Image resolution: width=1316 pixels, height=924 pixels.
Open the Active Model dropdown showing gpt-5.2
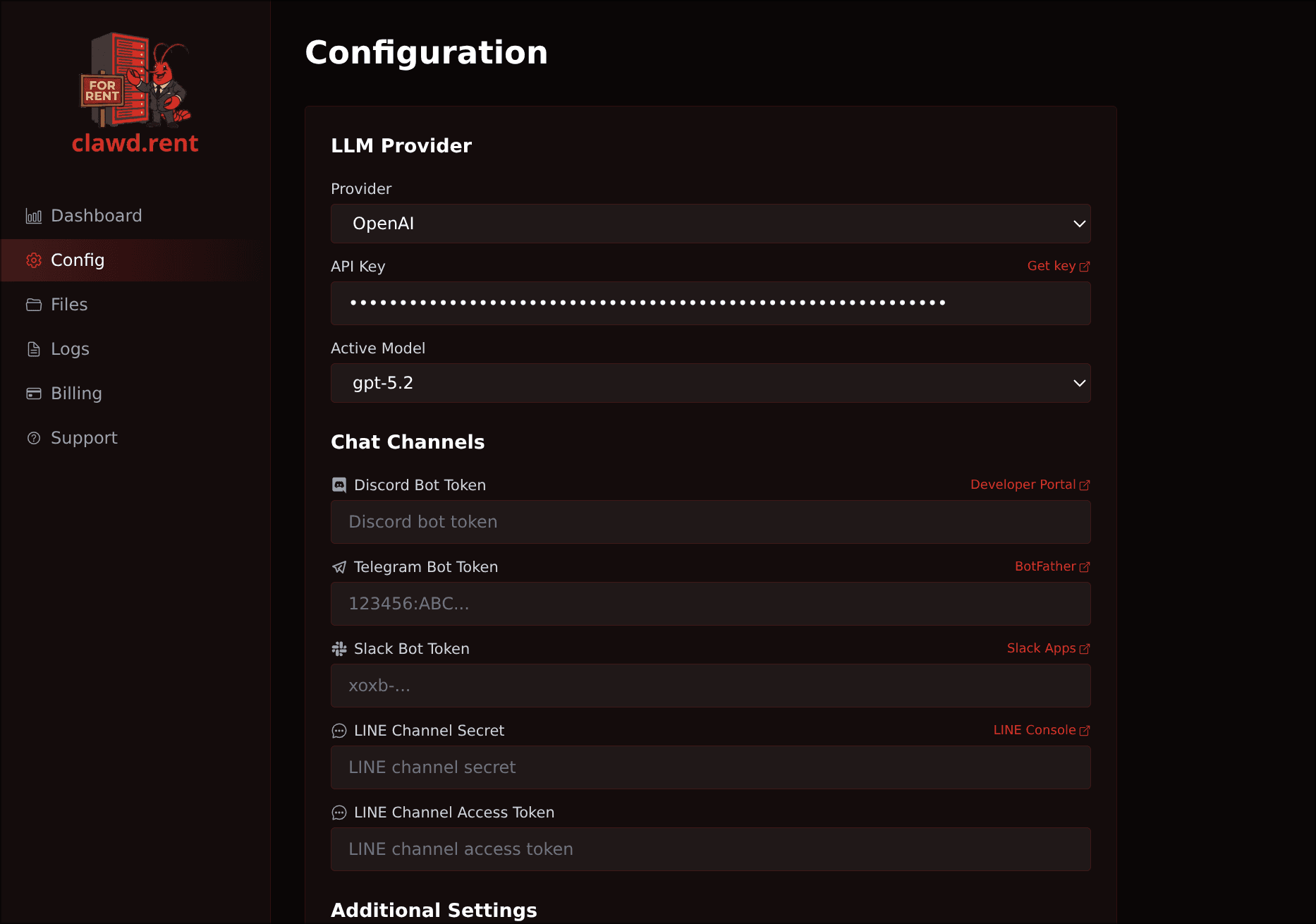(x=710, y=383)
